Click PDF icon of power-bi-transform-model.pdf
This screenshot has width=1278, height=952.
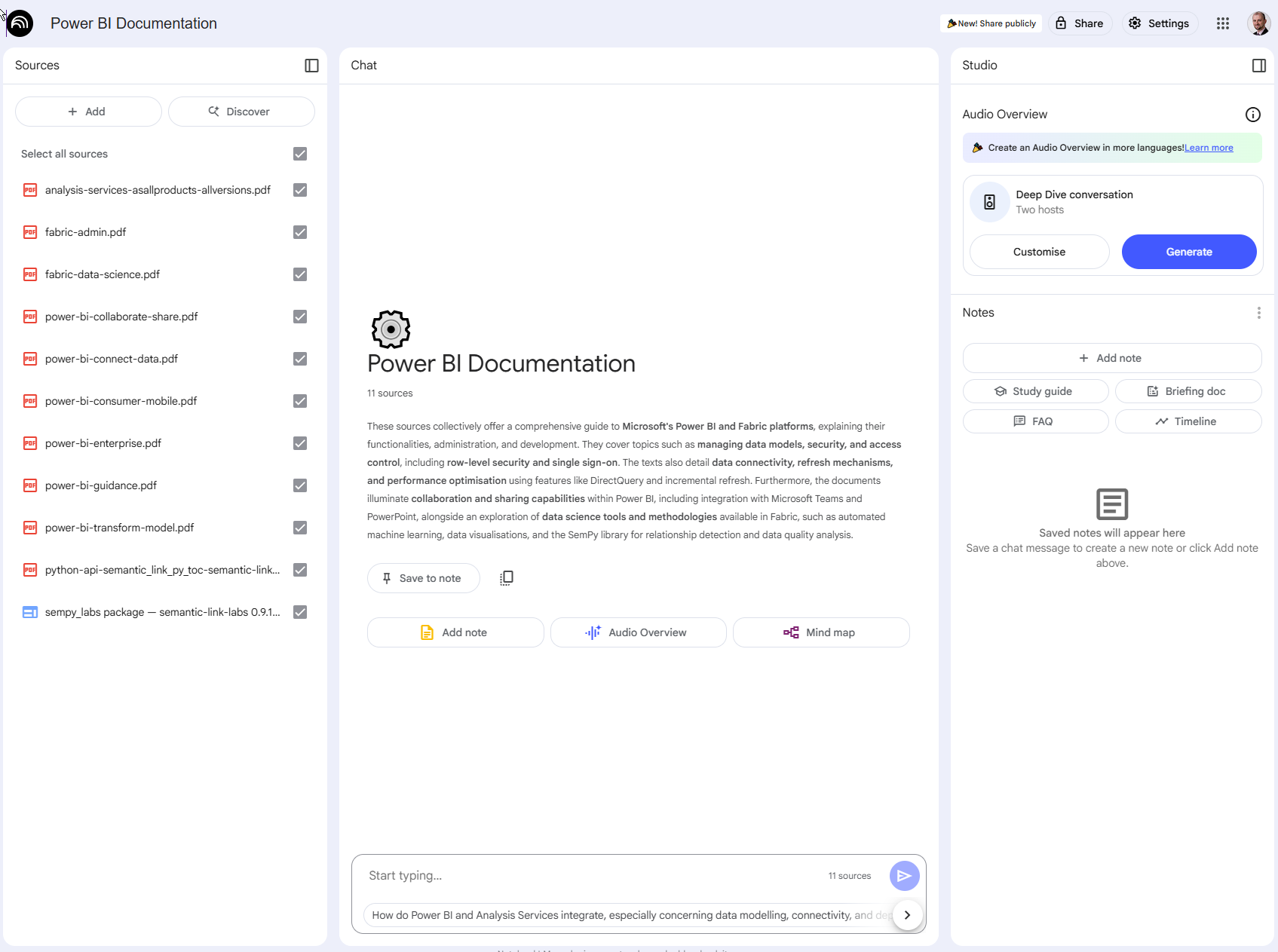[x=30, y=528]
